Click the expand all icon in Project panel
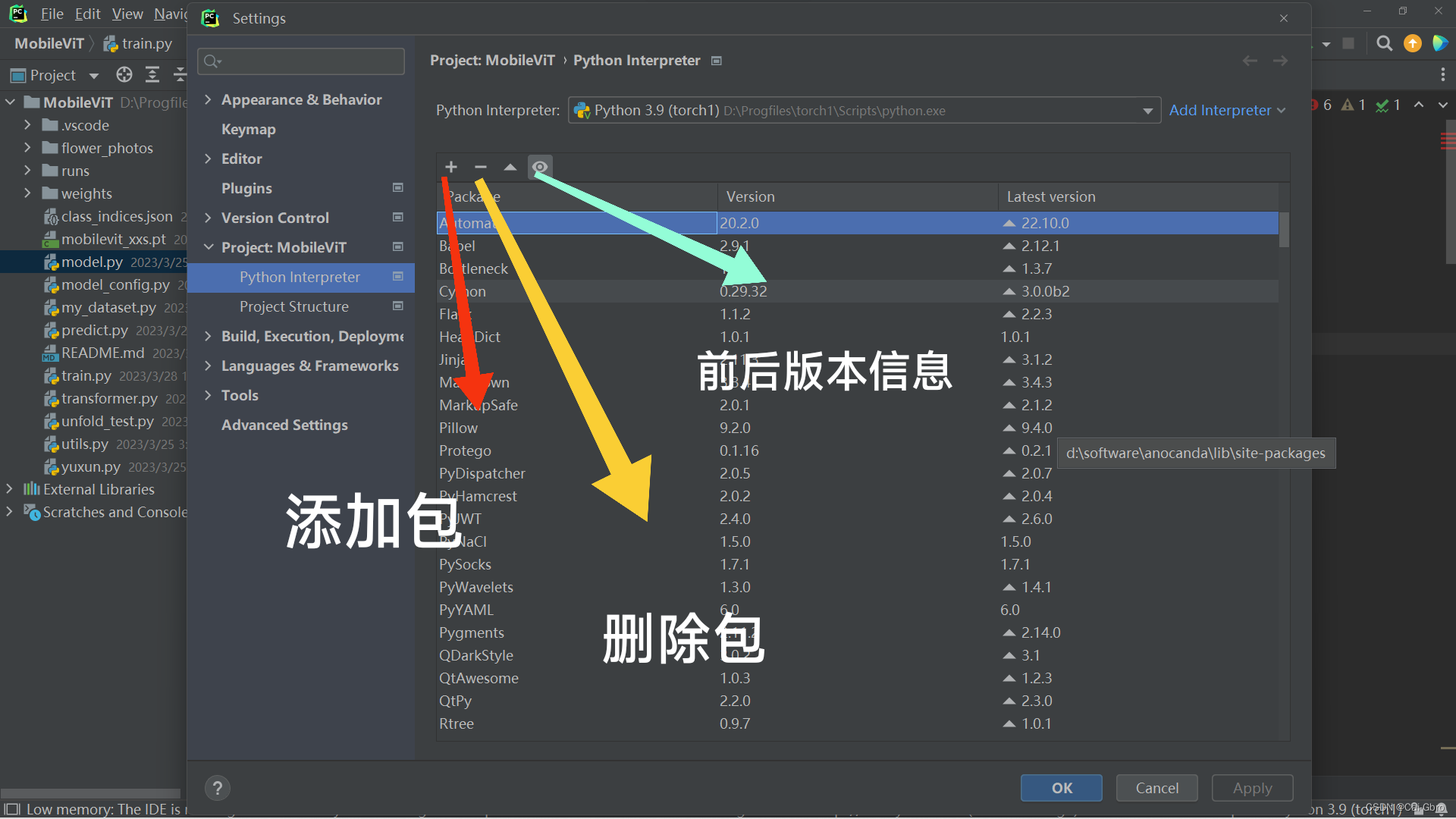 (152, 74)
